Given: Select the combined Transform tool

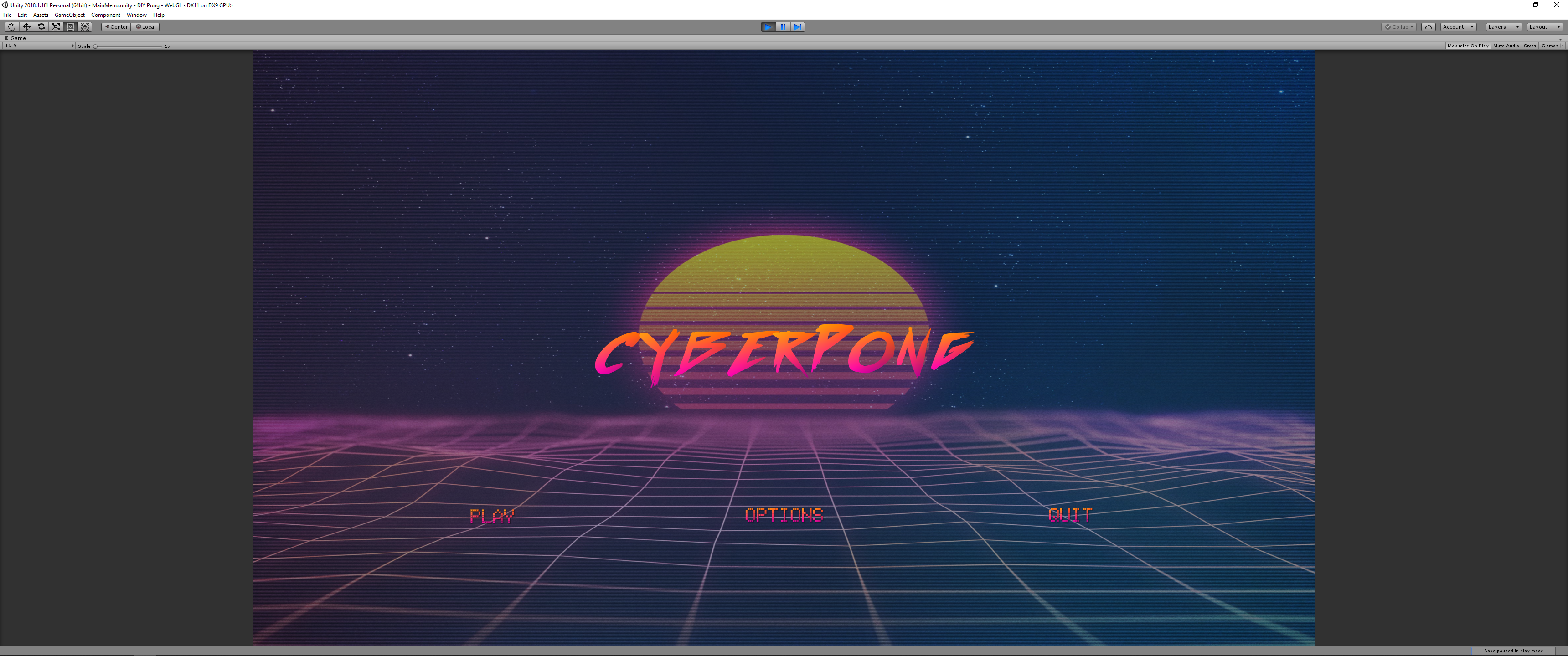Looking at the screenshot, I should tap(85, 27).
